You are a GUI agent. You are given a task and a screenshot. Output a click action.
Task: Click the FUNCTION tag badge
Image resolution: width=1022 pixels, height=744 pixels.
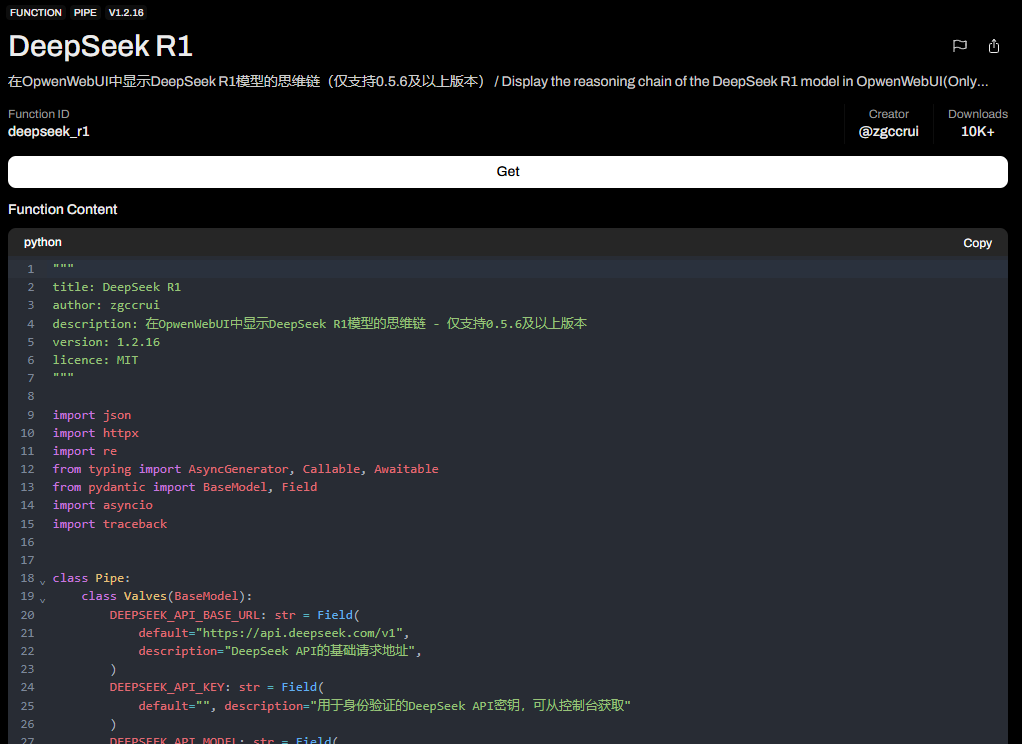[x=36, y=12]
